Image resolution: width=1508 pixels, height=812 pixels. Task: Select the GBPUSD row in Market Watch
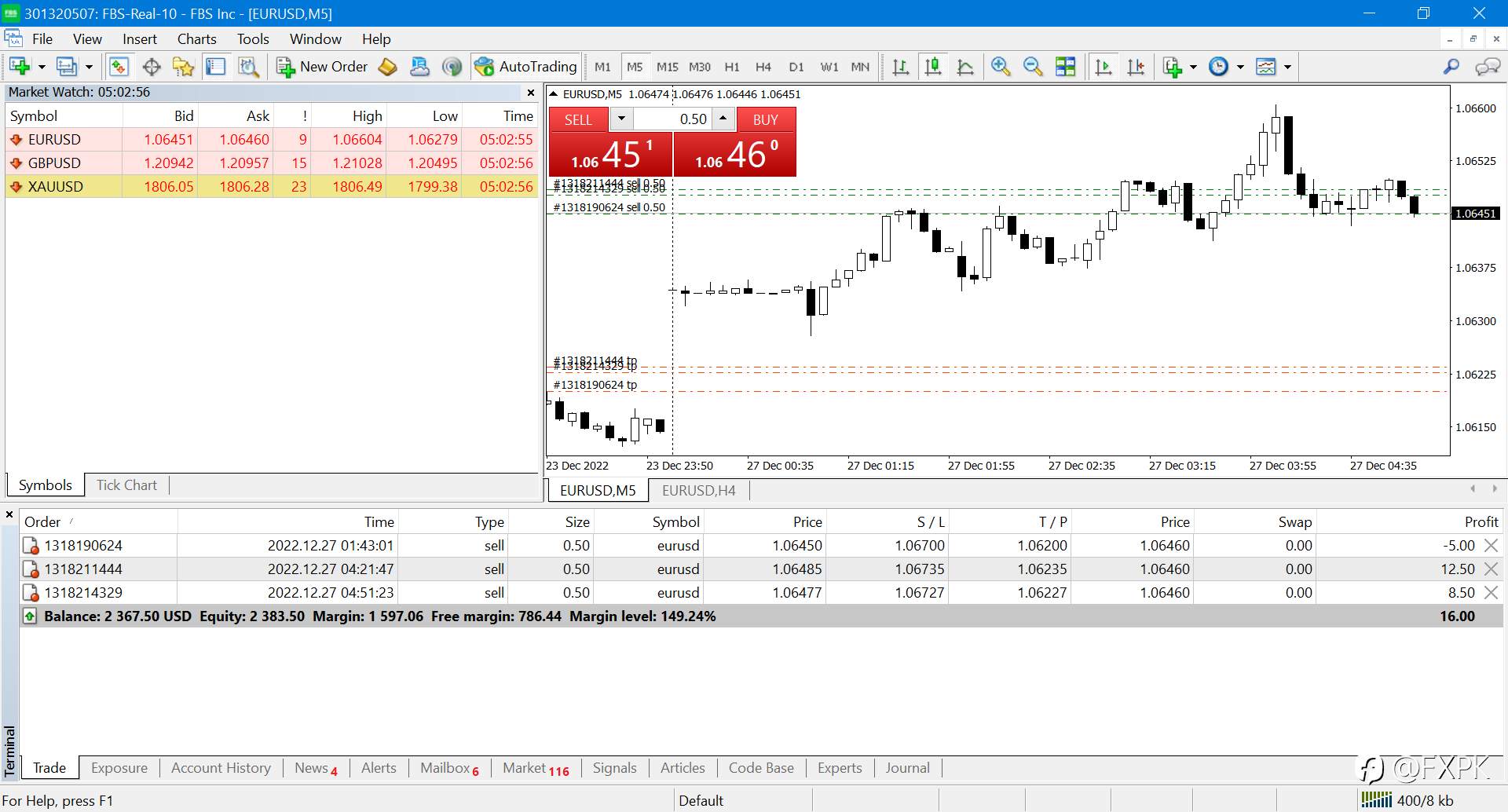(x=272, y=163)
